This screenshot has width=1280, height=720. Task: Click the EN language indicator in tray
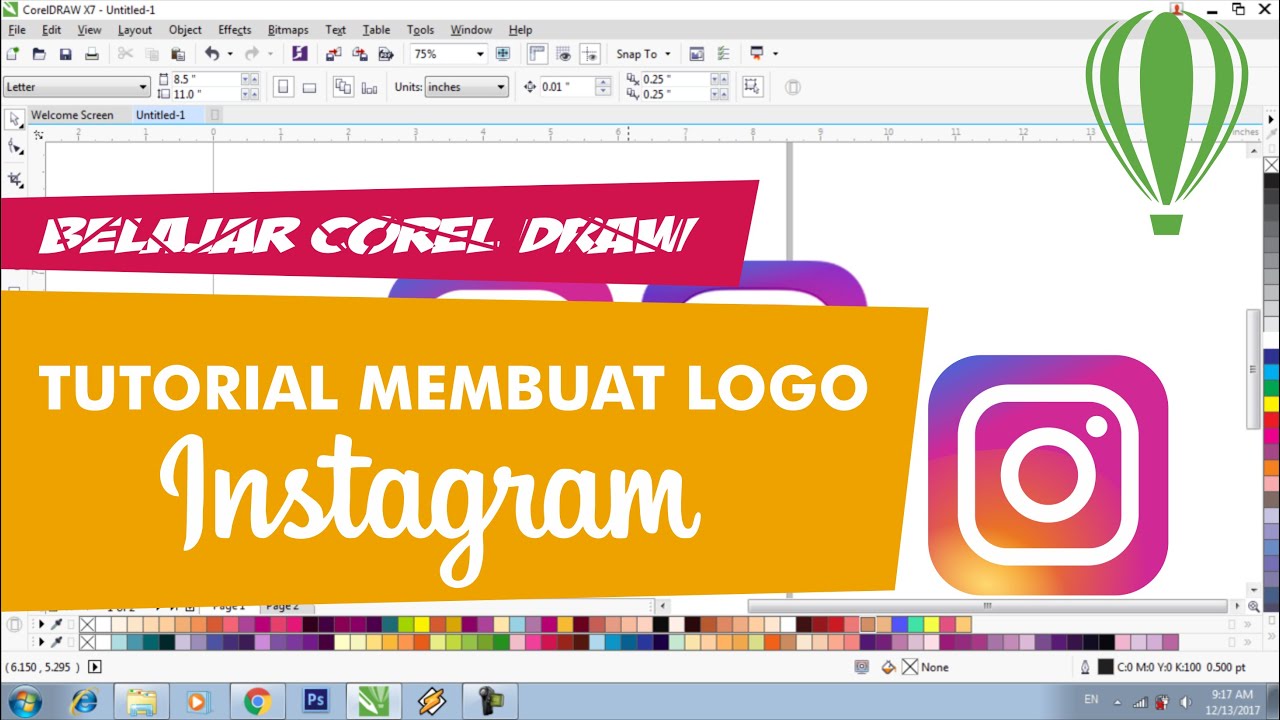(x=1091, y=699)
